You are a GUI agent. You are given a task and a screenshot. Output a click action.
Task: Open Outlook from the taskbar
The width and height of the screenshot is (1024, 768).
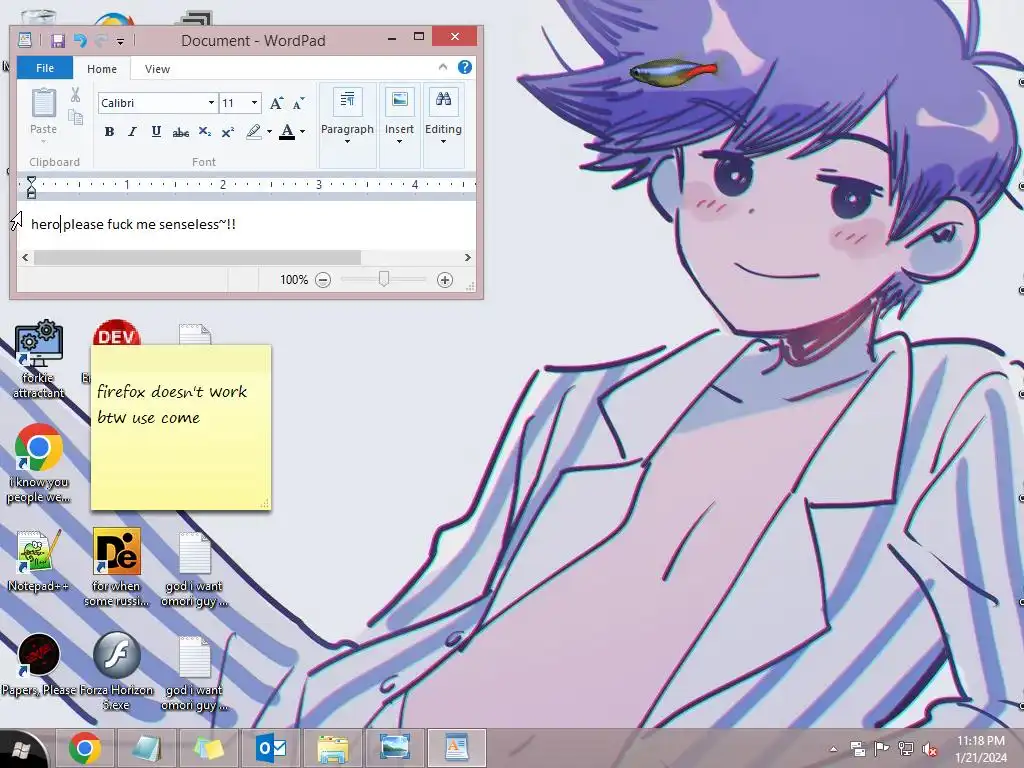coord(271,748)
